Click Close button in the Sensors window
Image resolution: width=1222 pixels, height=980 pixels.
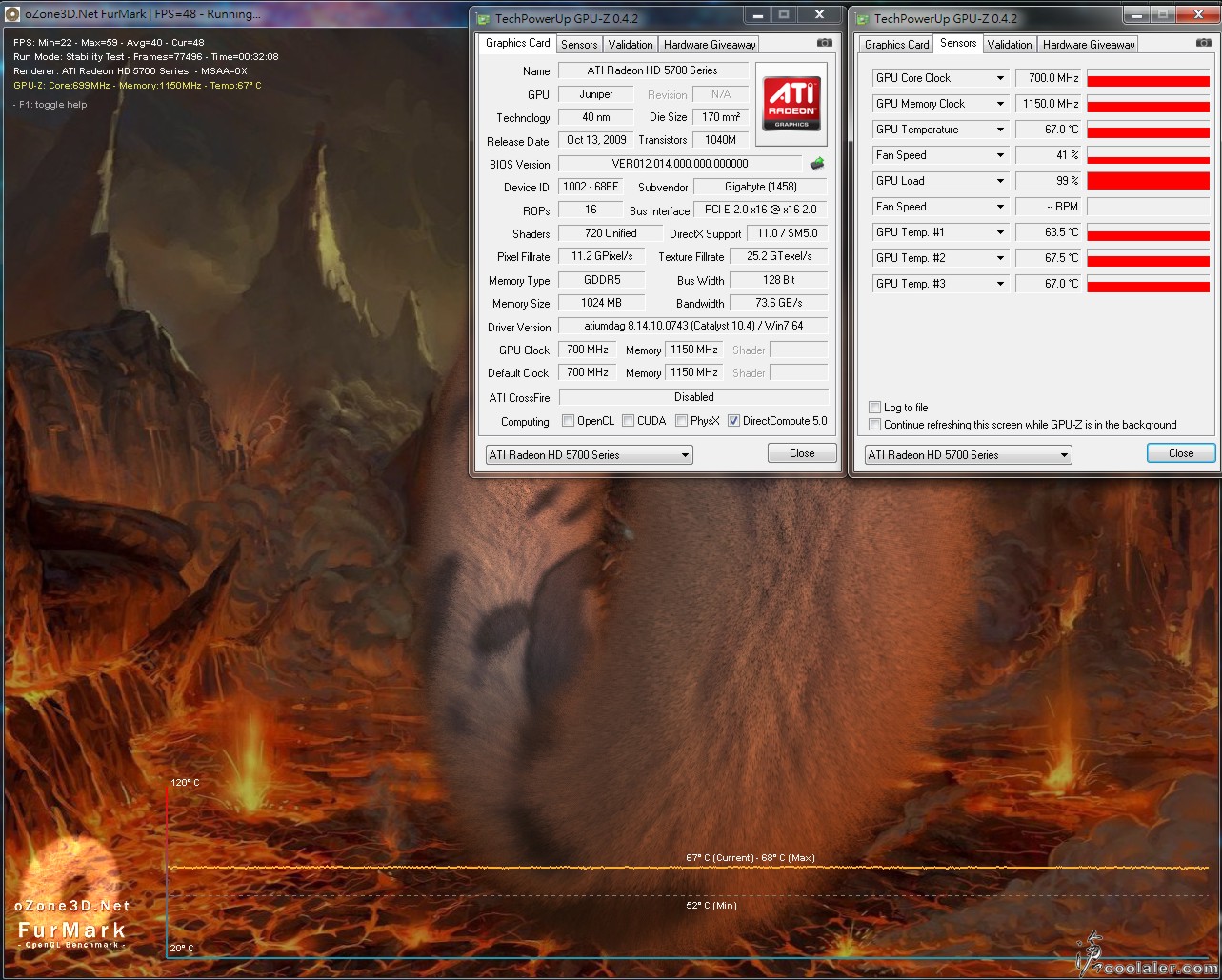click(x=1181, y=453)
